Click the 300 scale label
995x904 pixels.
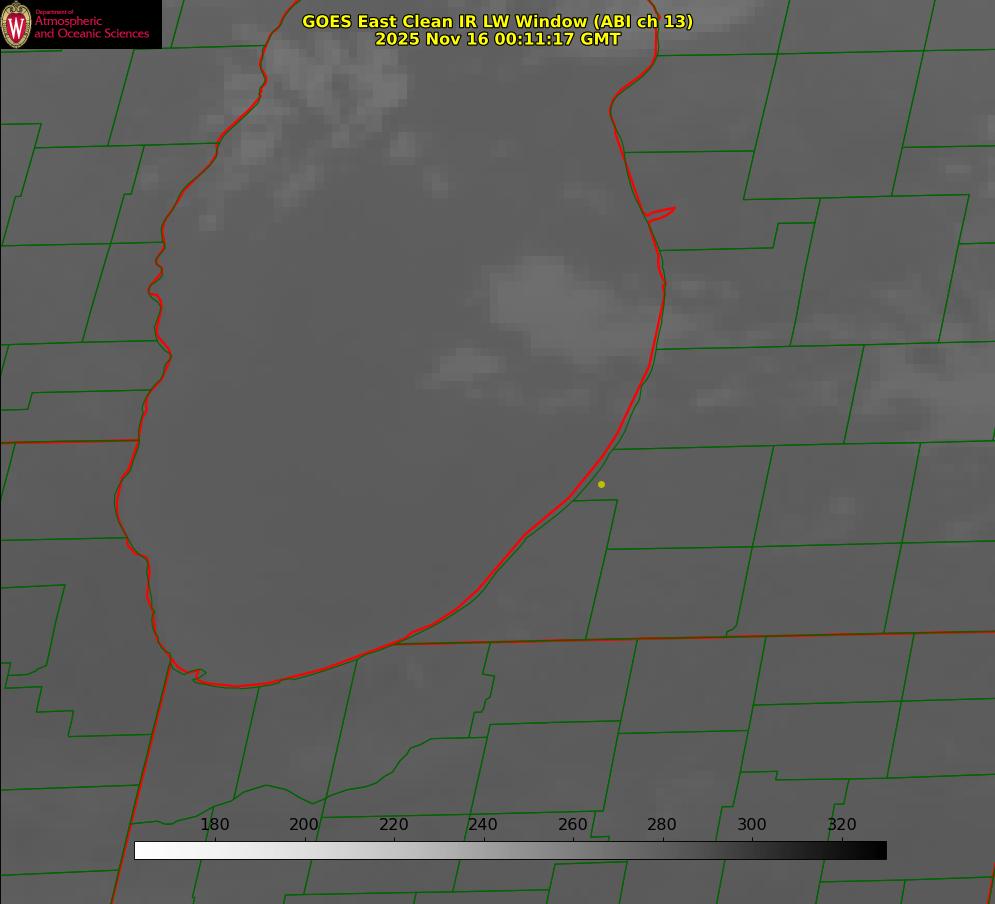pos(752,825)
